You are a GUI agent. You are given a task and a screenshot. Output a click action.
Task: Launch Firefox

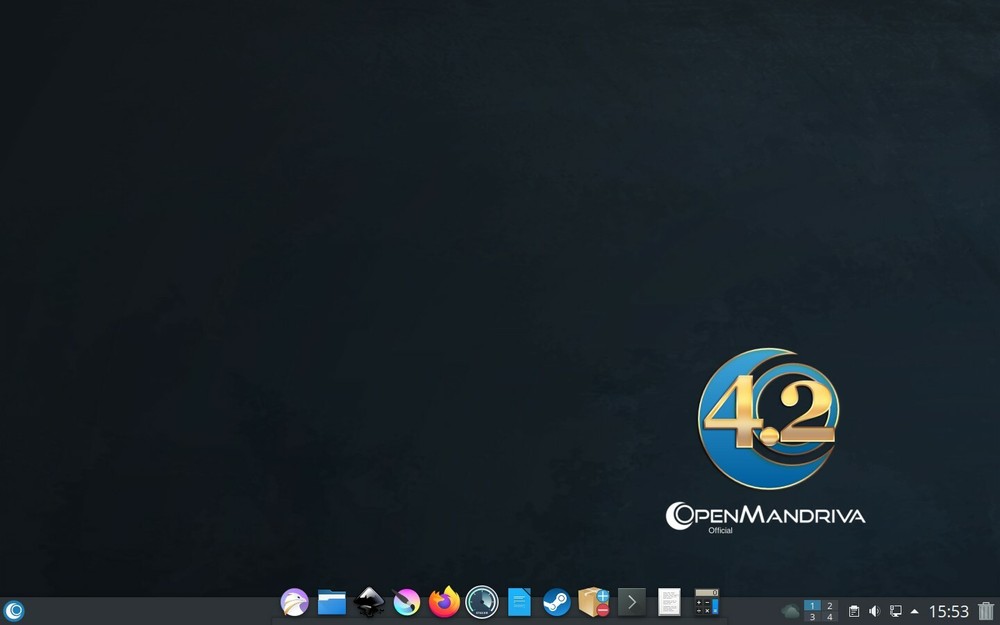pos(443,604)
